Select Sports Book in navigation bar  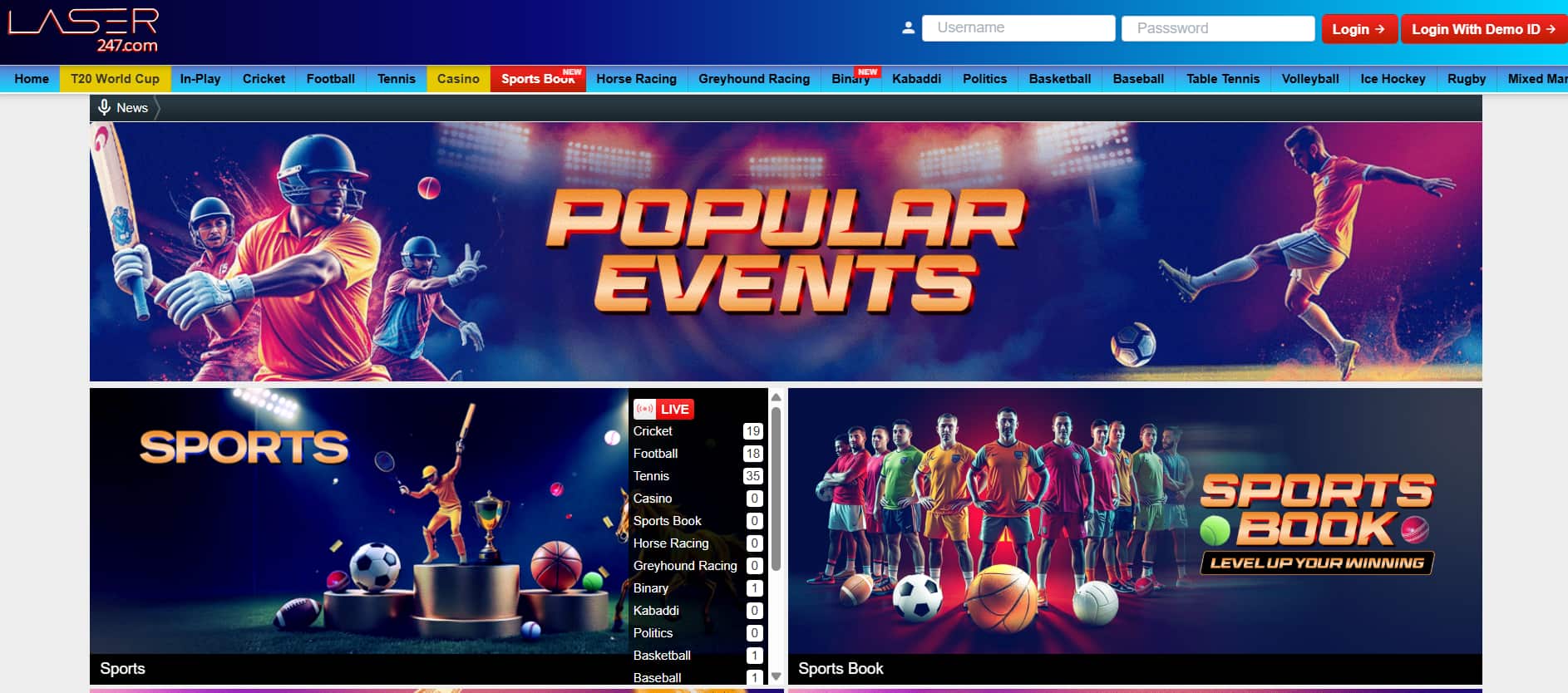[538, 79]
